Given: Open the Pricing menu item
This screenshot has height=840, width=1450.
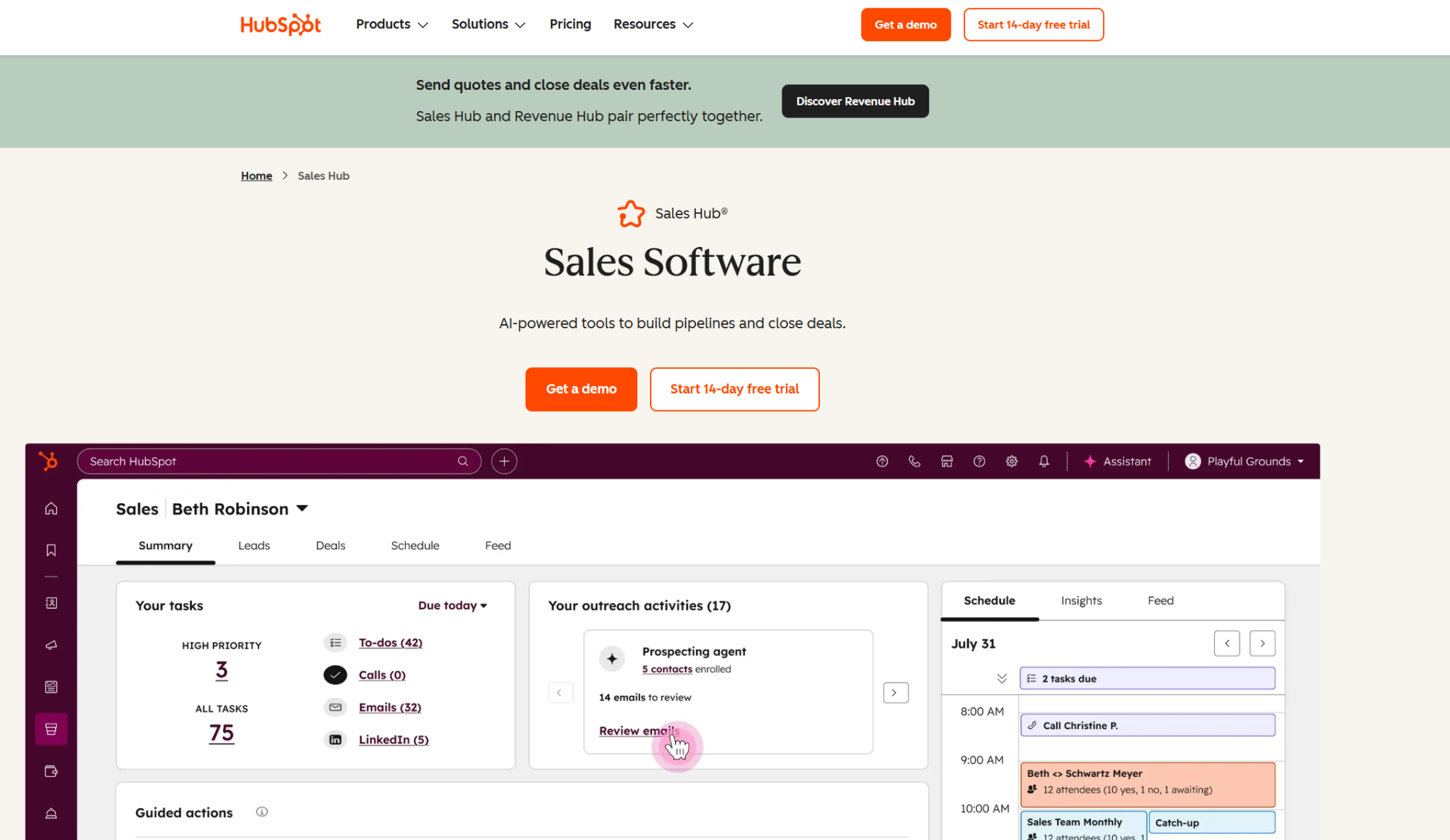Looking at the screenshot, I should pos(570,25).
